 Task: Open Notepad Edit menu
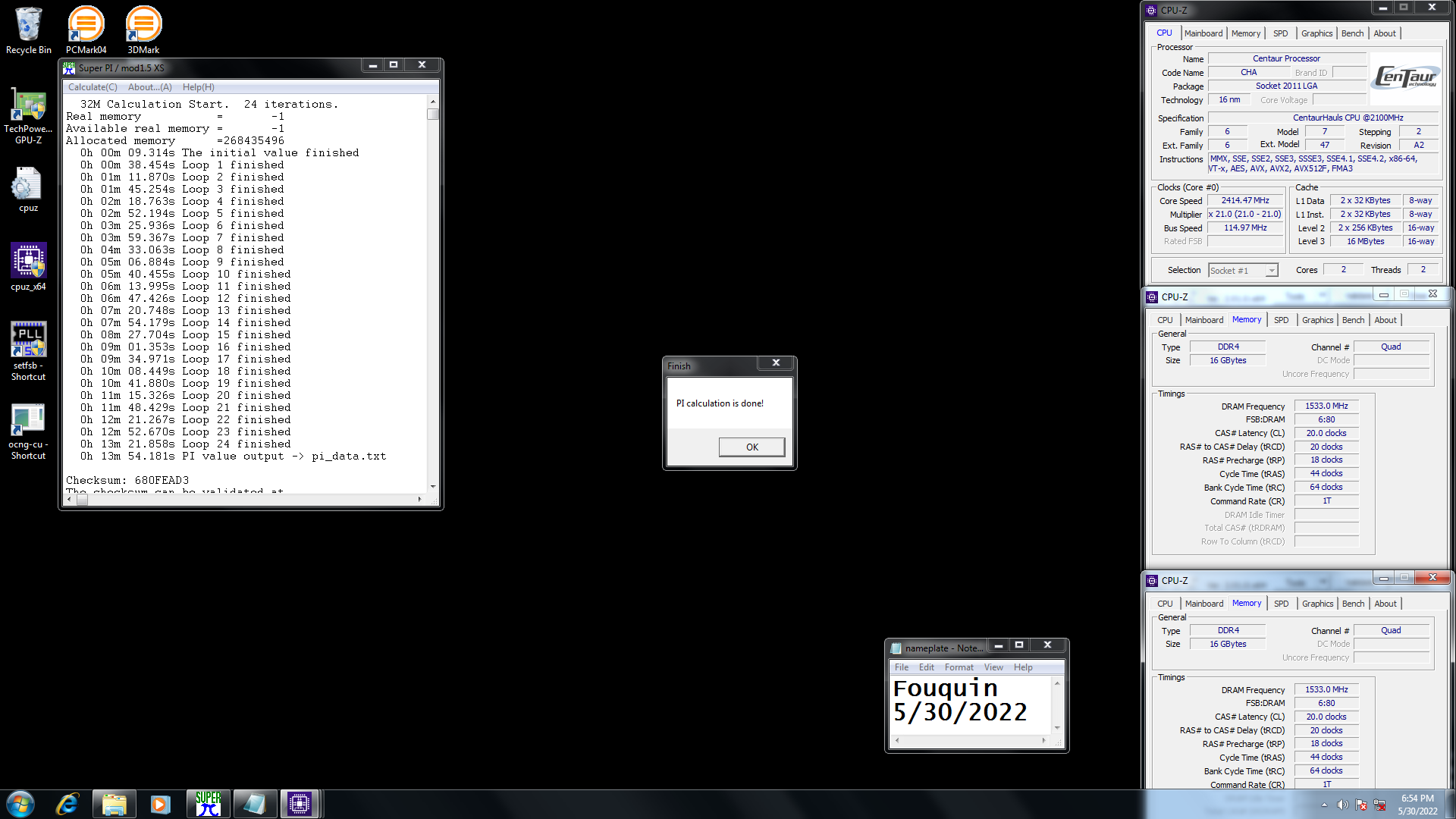pyautogui.click(x=927, y=667)
